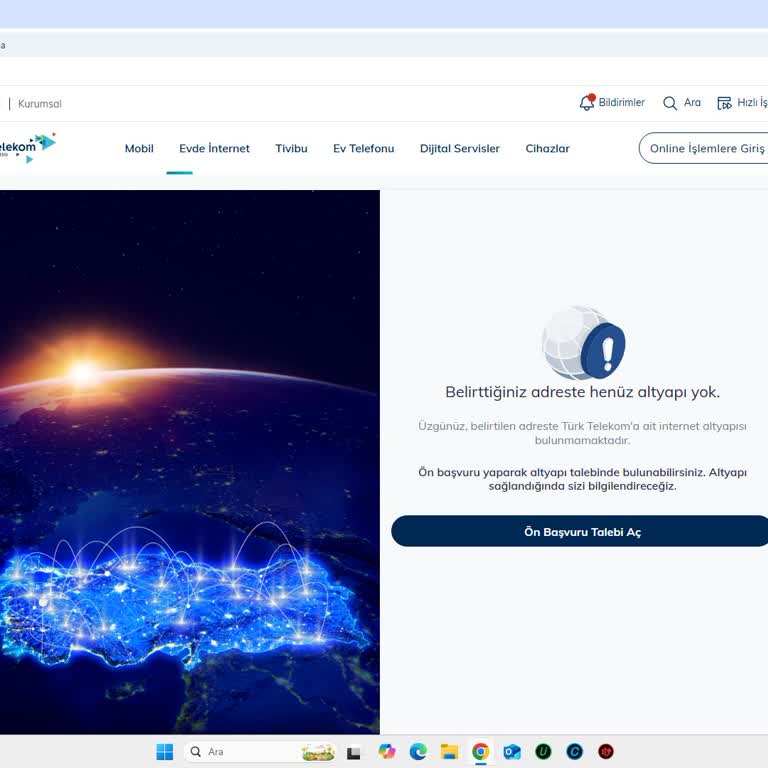Click the 'Ön başvuru yaparak altyapı talebinde' text

click(x=582, y=479)
